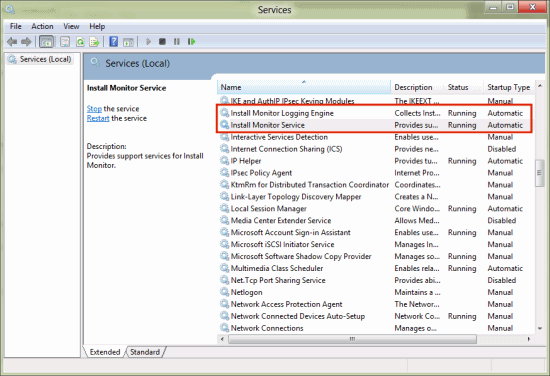The image size is (550, 376).
Task: Click the Start Service play icon
Action: click(x=148, y=42)
